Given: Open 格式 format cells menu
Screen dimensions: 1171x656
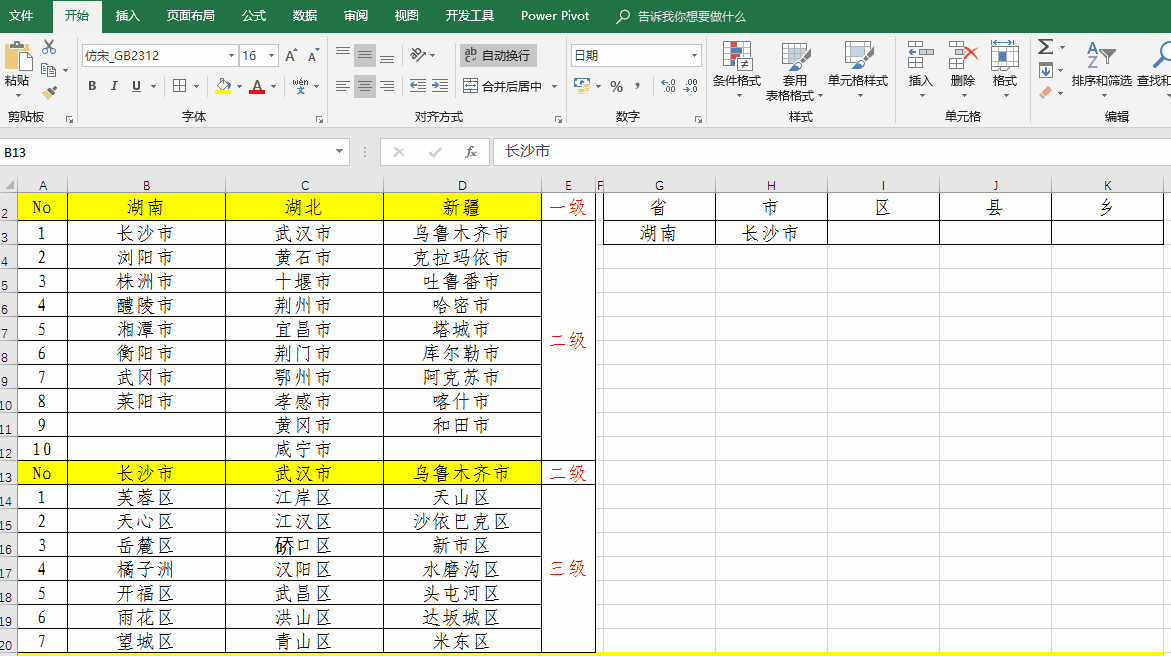Looking at the screenshot, I should [x=1004, y=70].
